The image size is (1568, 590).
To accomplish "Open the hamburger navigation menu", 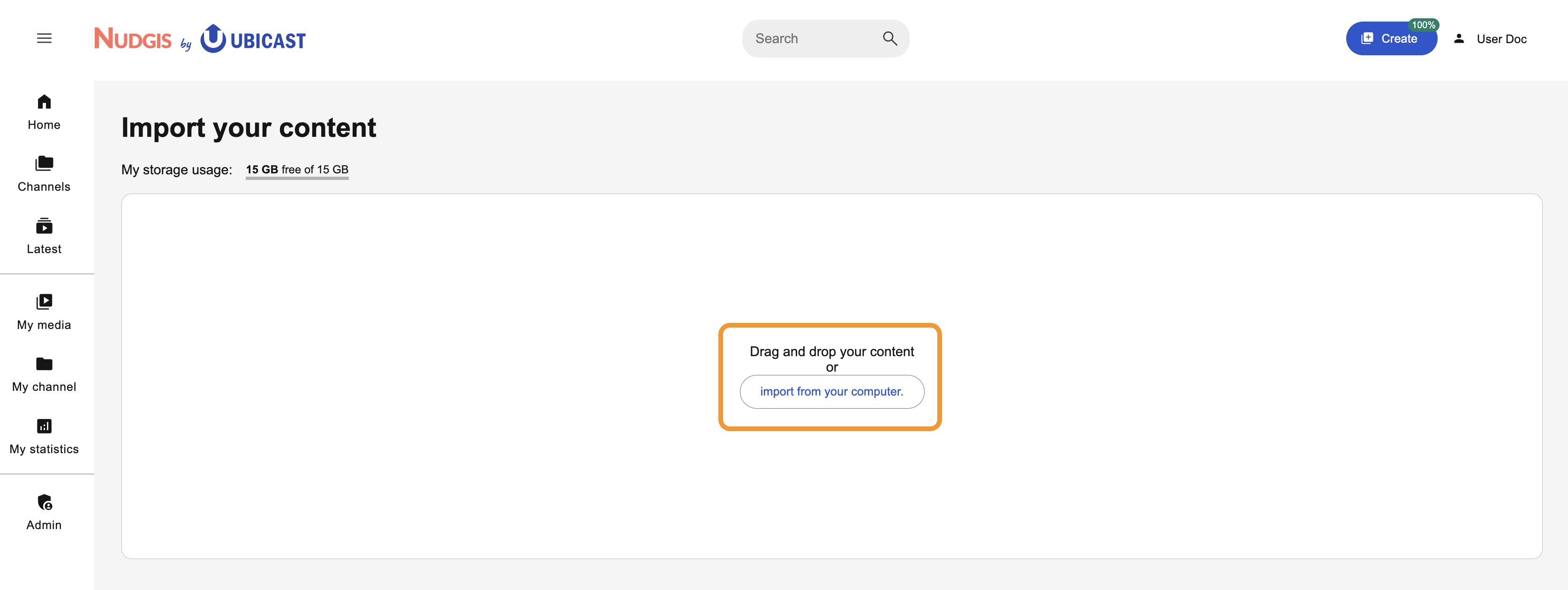I will click(44, 38).
